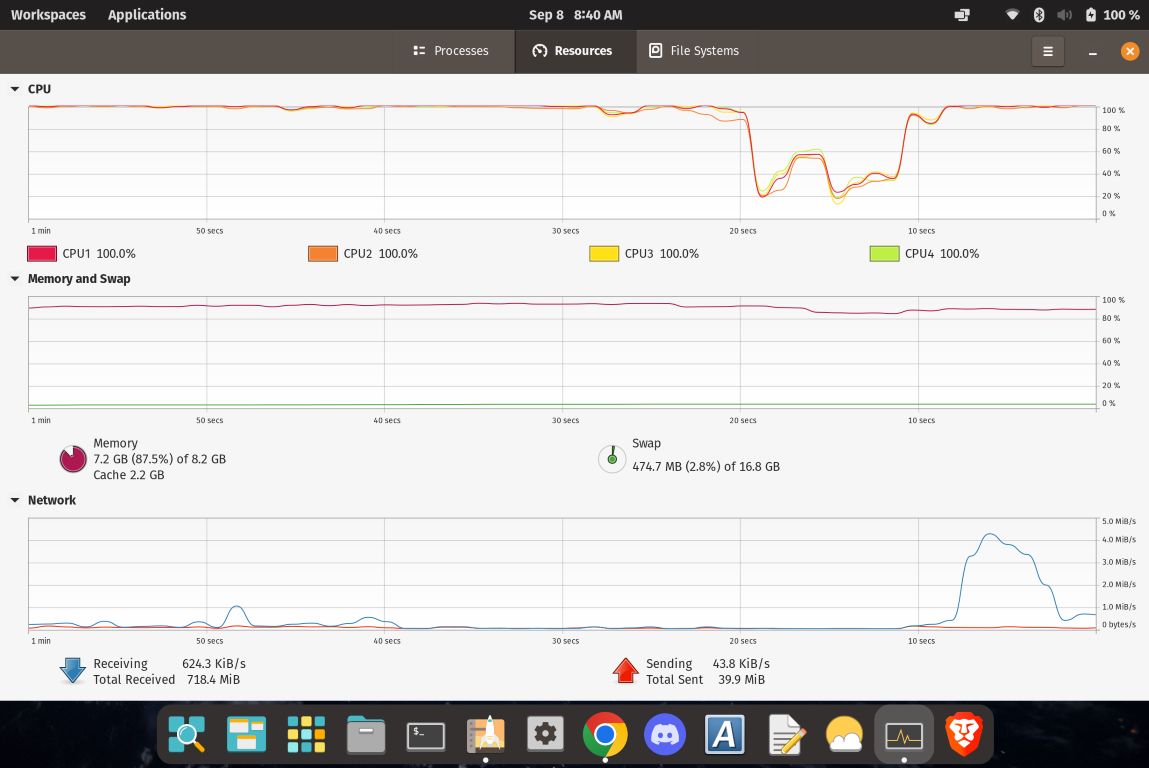Click the Workspaces button in the top bar

pyautogui.click(x=48, y=15)
